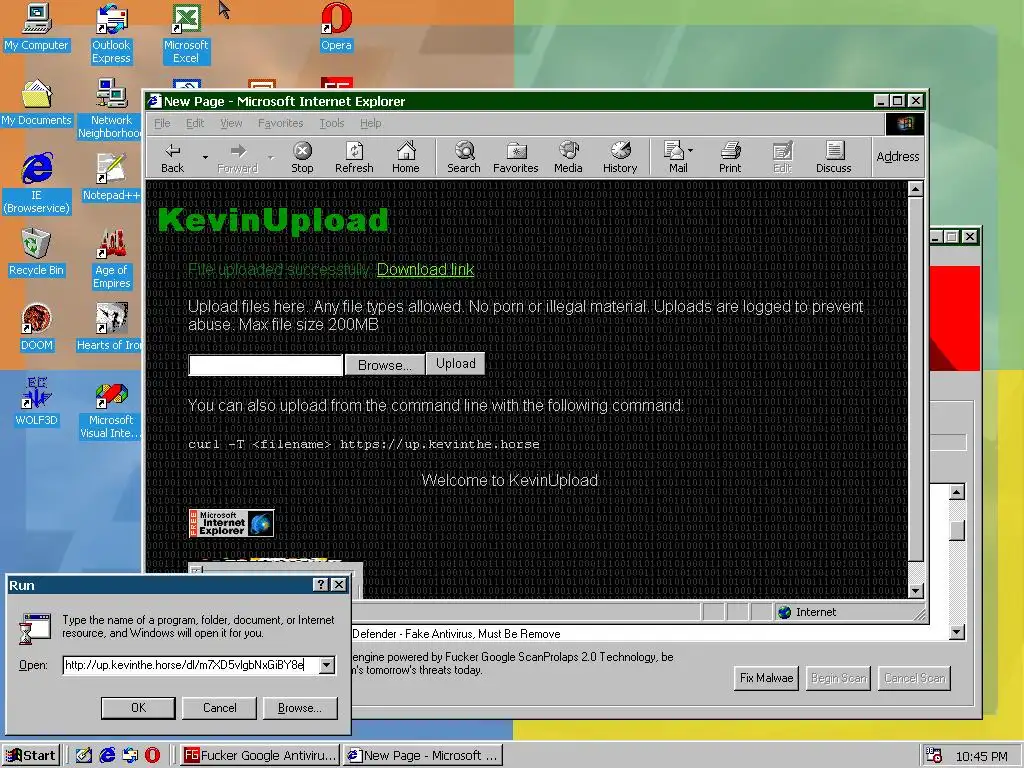Image resolution: width=1024 pixels, height=768 pixels.
Task: Open the View menu
Action: tap(231, 123)
